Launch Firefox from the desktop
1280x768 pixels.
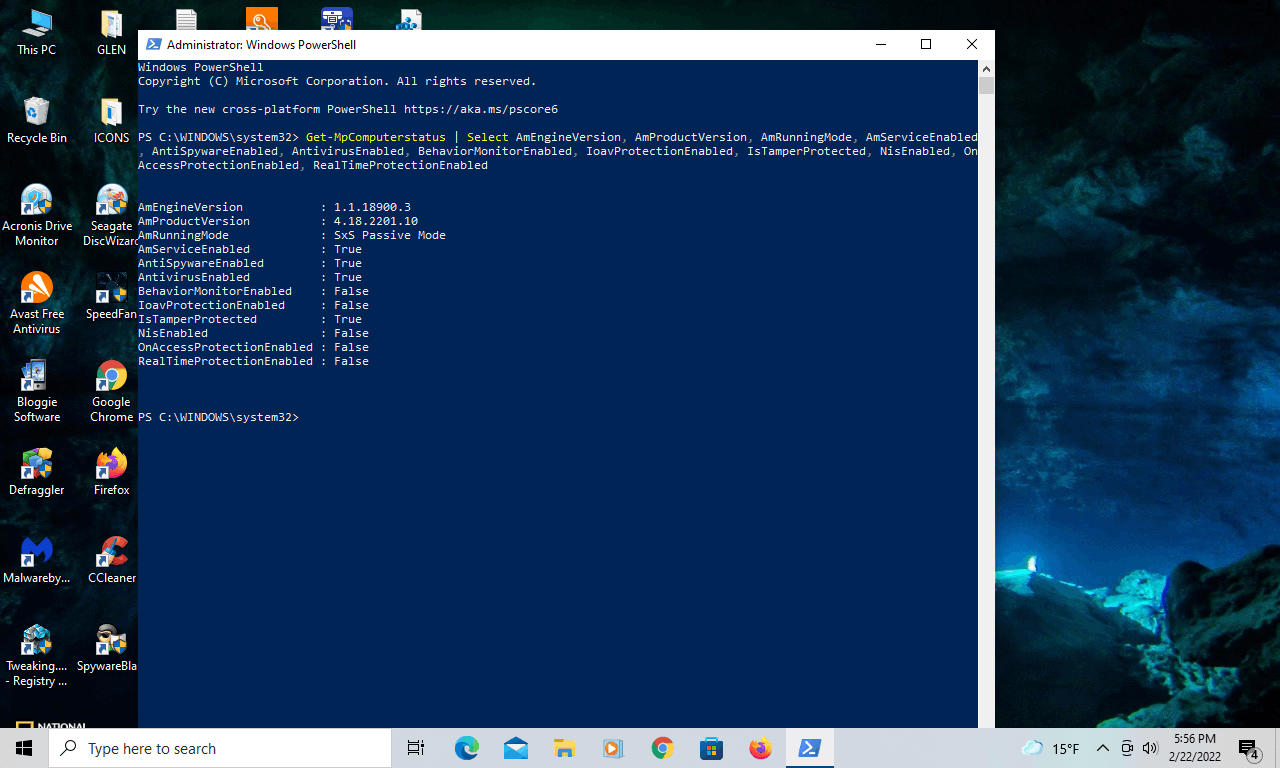point(110,463)
